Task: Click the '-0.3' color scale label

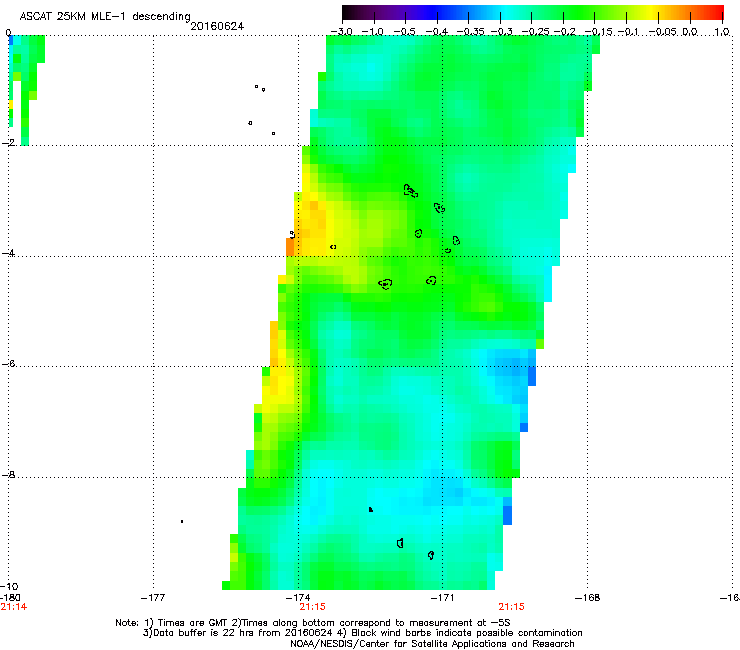Action: (x=502, y=32)
